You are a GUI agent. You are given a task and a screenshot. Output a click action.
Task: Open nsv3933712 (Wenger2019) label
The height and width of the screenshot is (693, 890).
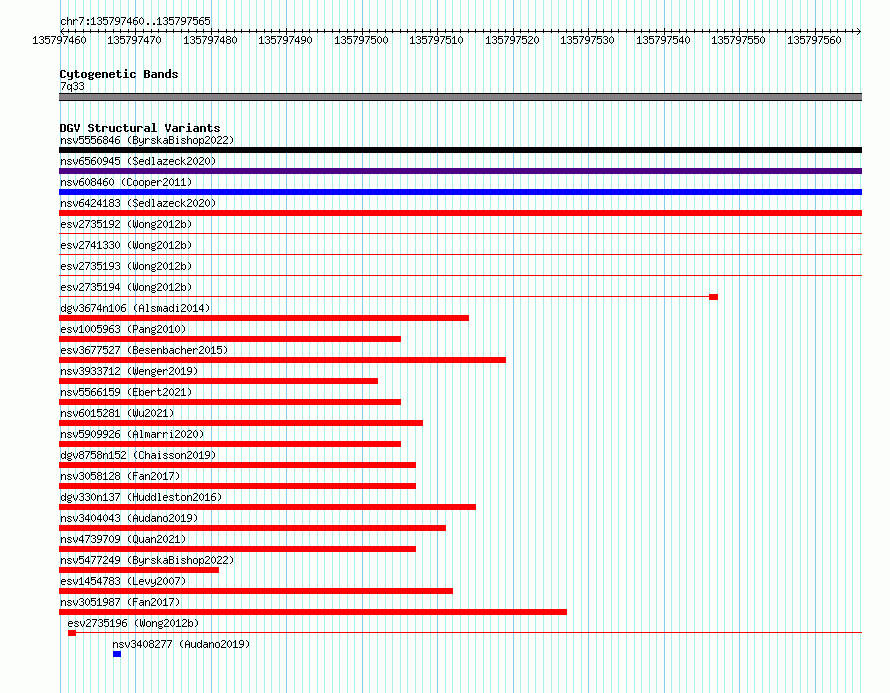tap(129, 371)
